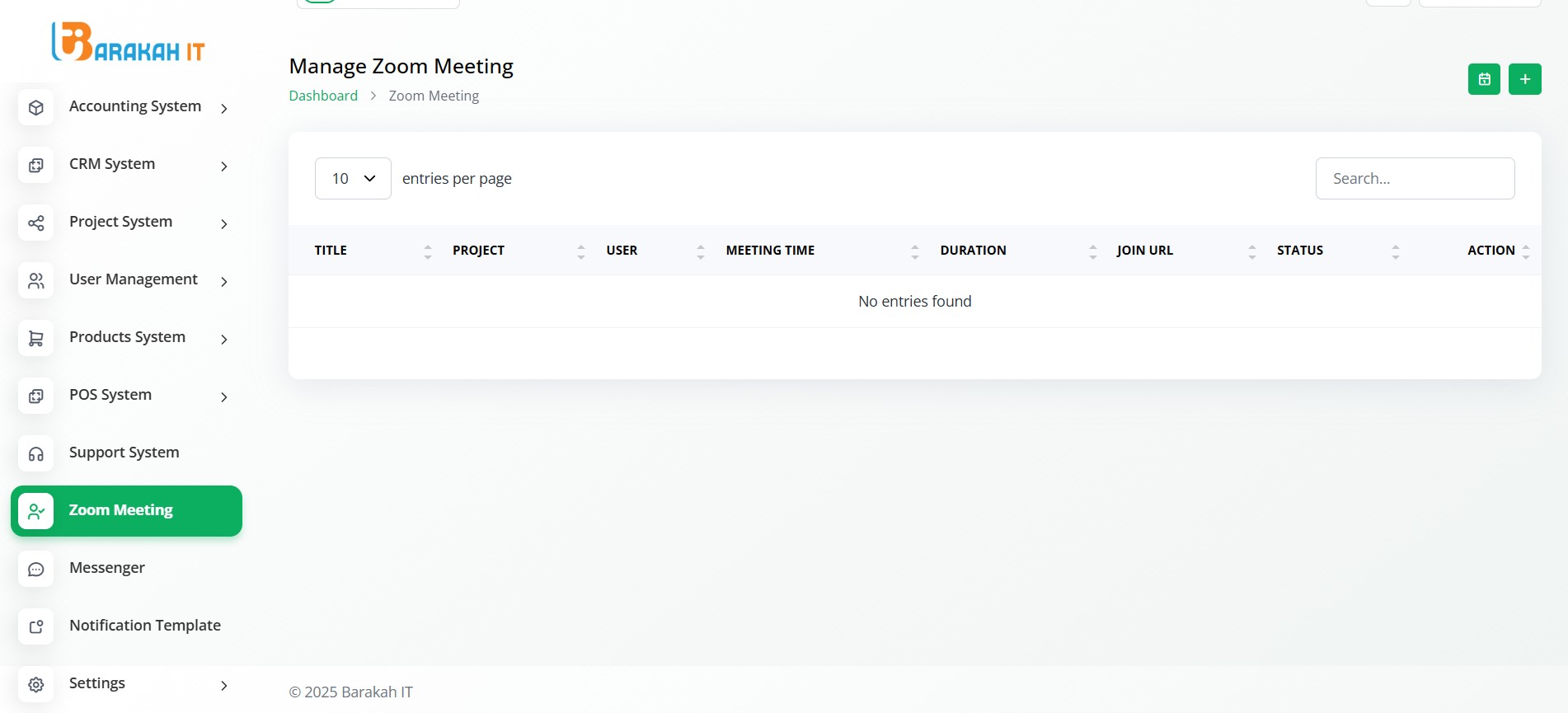Image resolution: width=1568 pixels, height=713 pixels.
Task: Open Notification Template menu item
Action: (144, 626)
